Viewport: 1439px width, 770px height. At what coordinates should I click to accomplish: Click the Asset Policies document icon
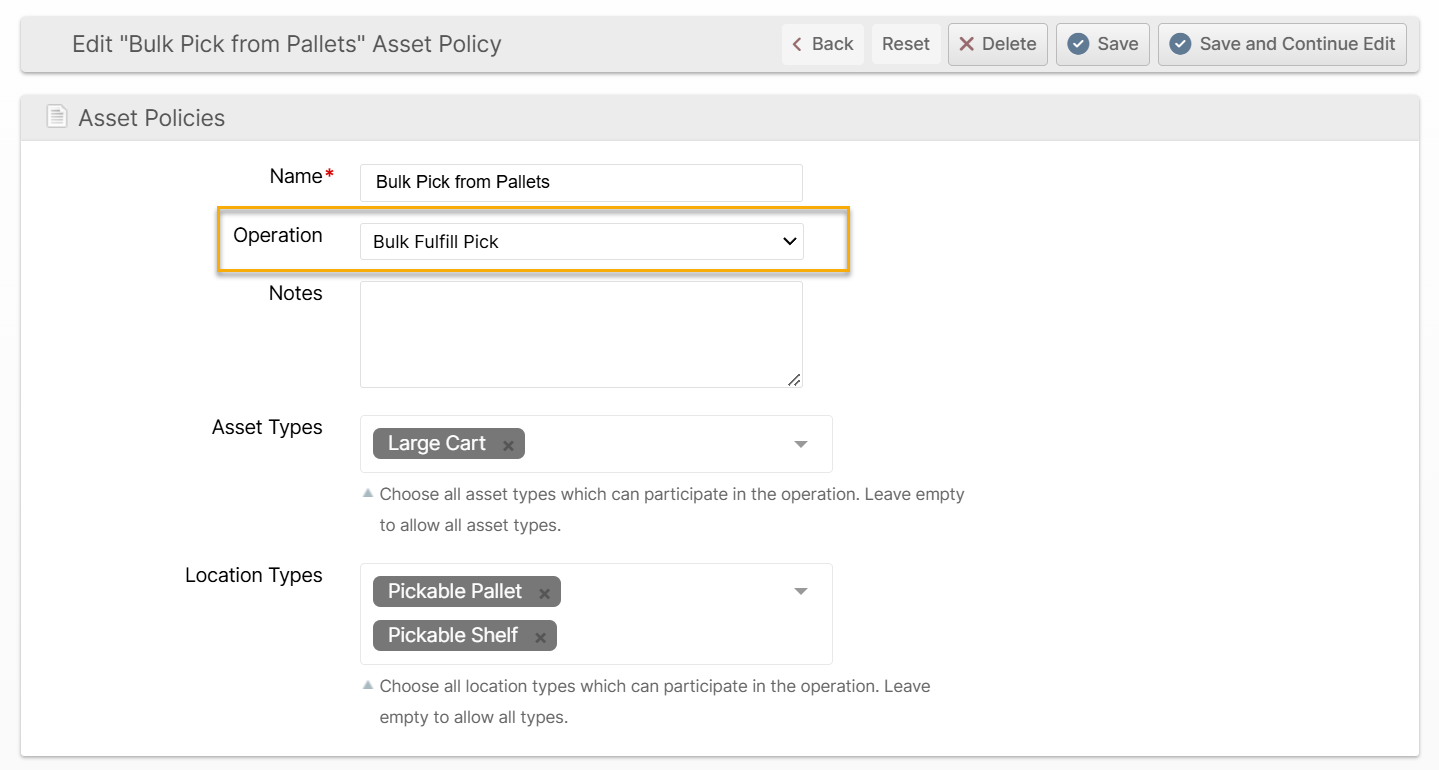coord(56,117)
